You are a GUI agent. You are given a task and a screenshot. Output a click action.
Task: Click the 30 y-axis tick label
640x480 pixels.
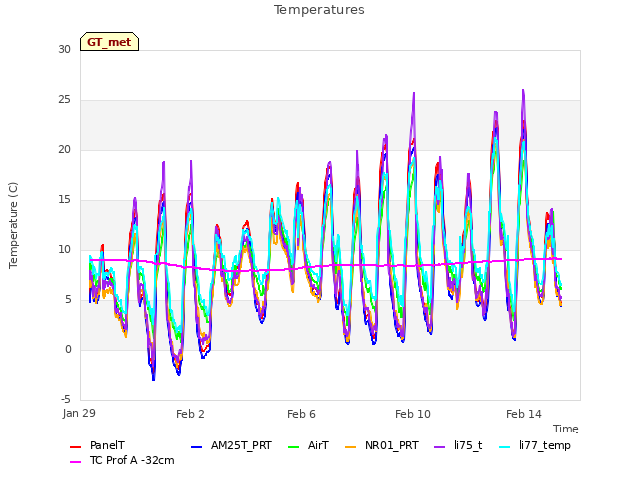click(x=64, y=49)
